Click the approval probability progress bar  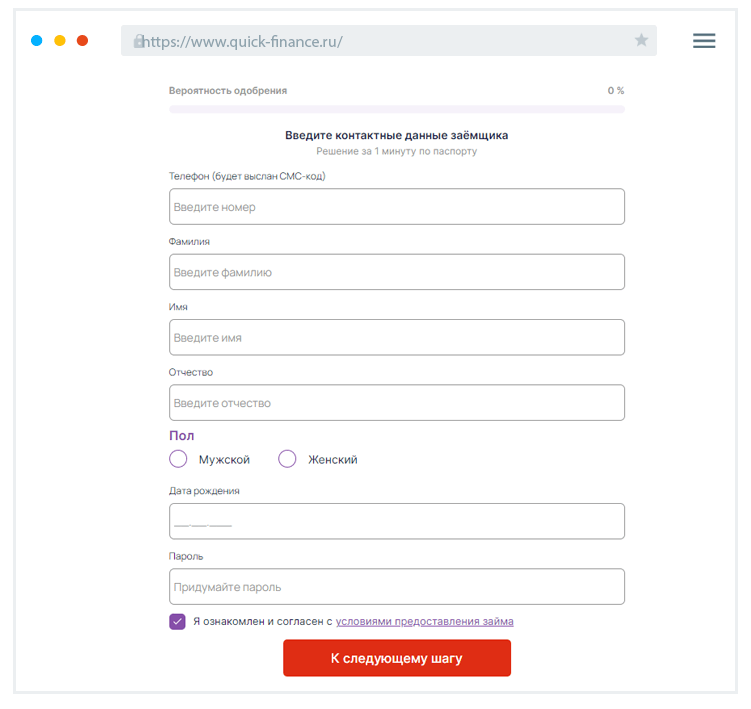397,109
